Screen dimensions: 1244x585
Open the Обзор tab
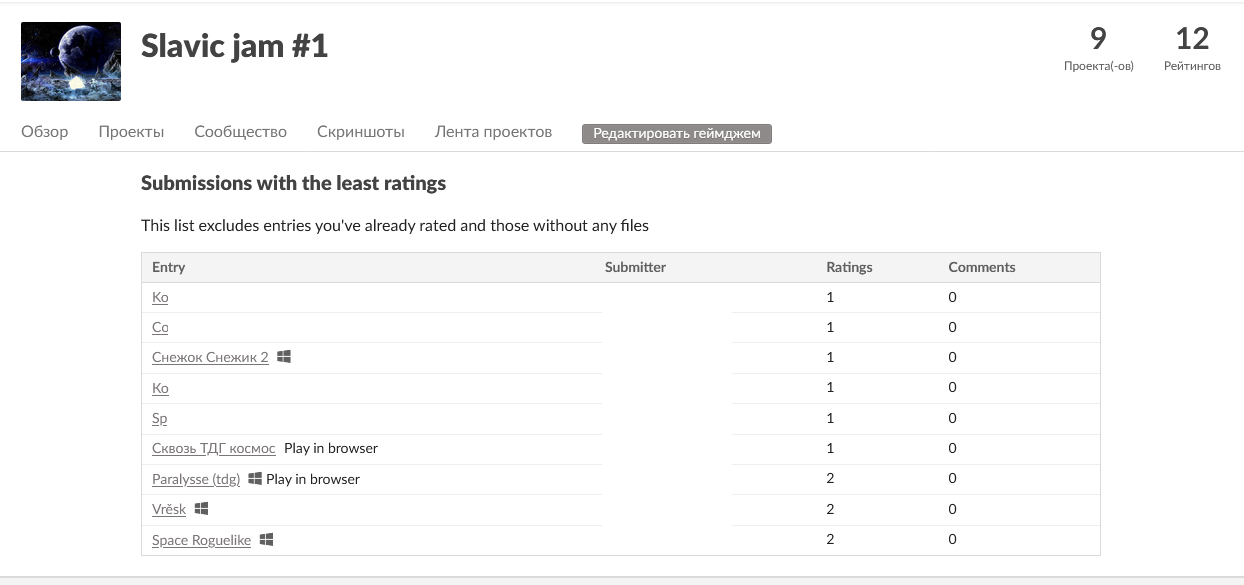pyautogui.click(x=45, y=132)
